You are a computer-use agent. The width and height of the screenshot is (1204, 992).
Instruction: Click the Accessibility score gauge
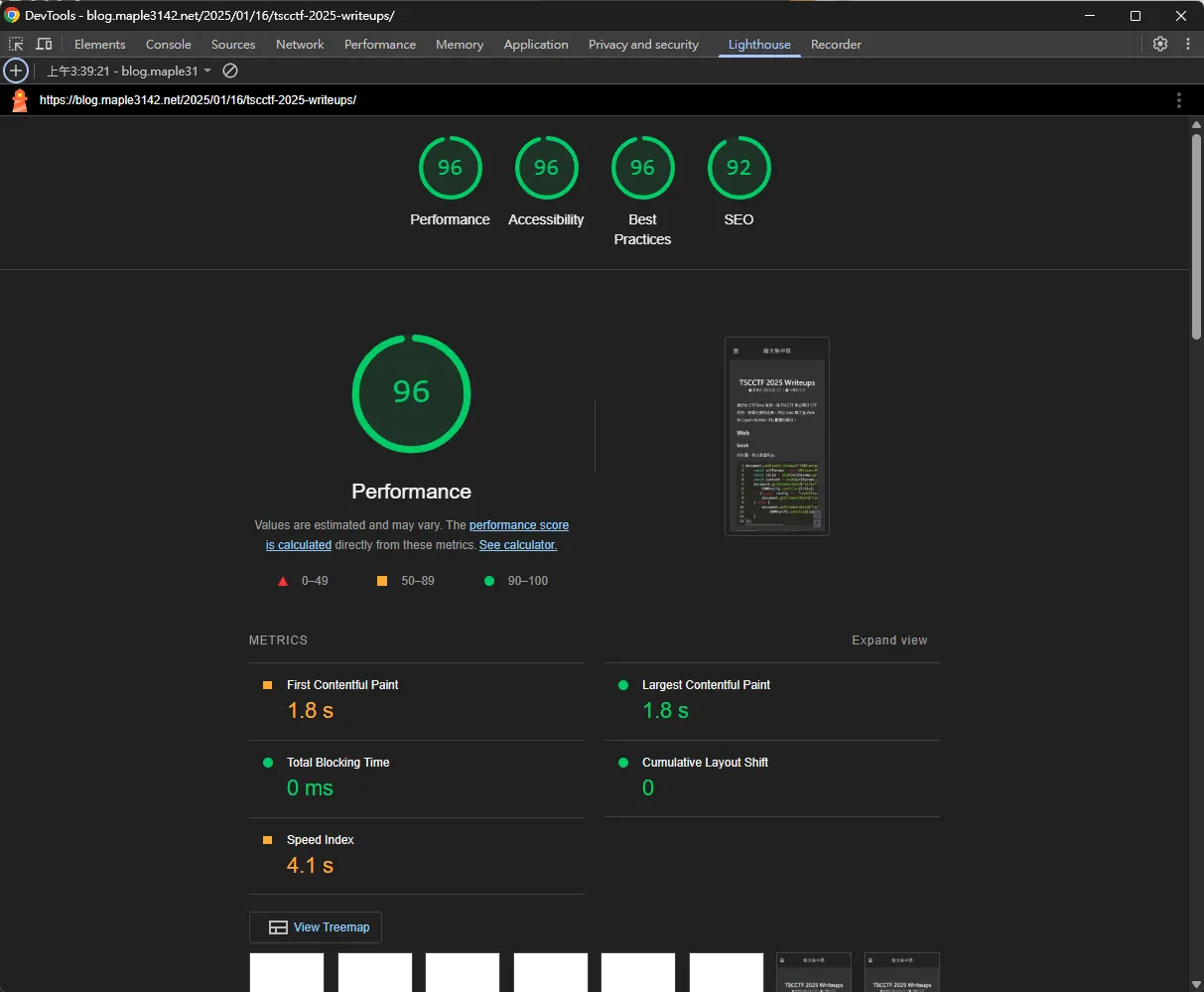(x=546, y=168)
